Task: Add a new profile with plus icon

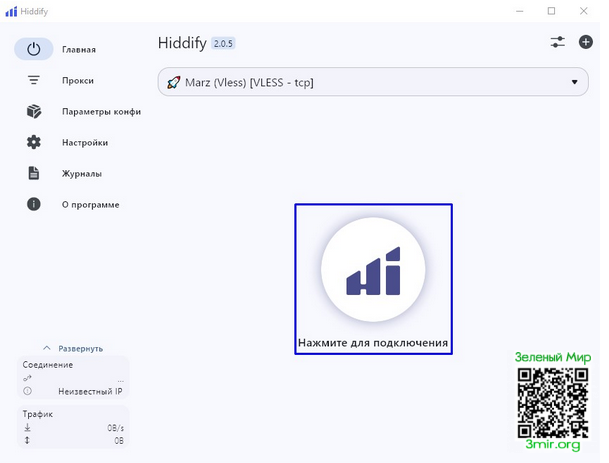Action: point(586,42)
